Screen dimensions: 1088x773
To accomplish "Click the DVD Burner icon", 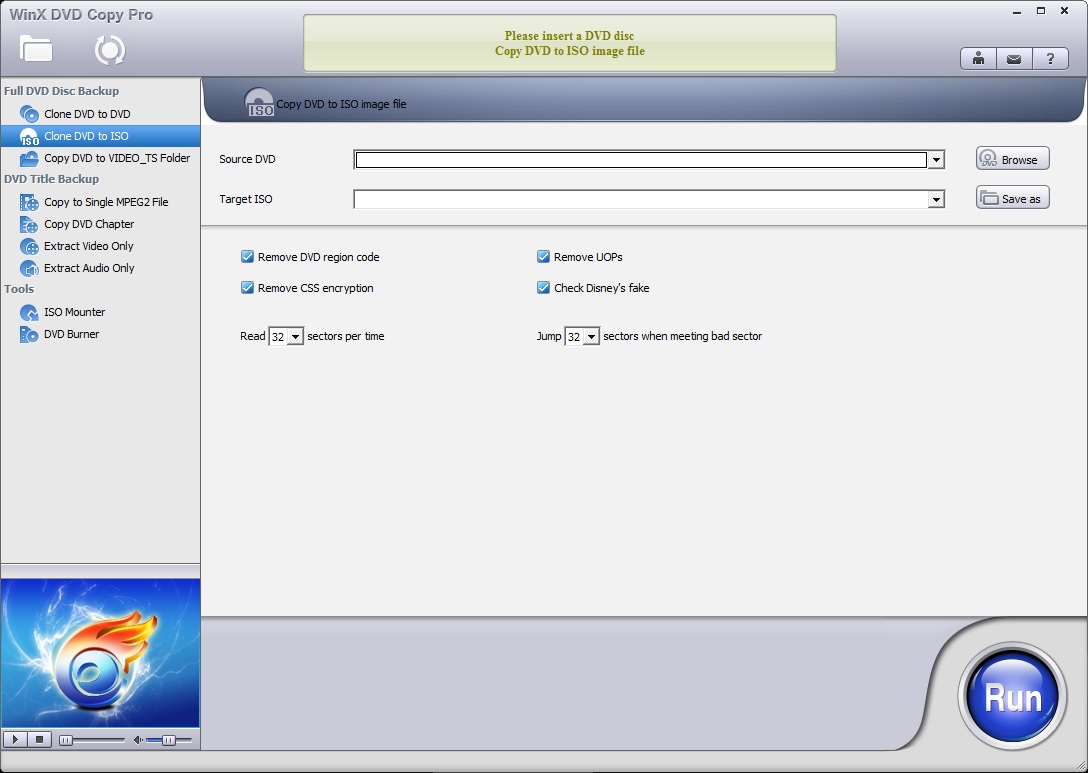I will 29,334.
